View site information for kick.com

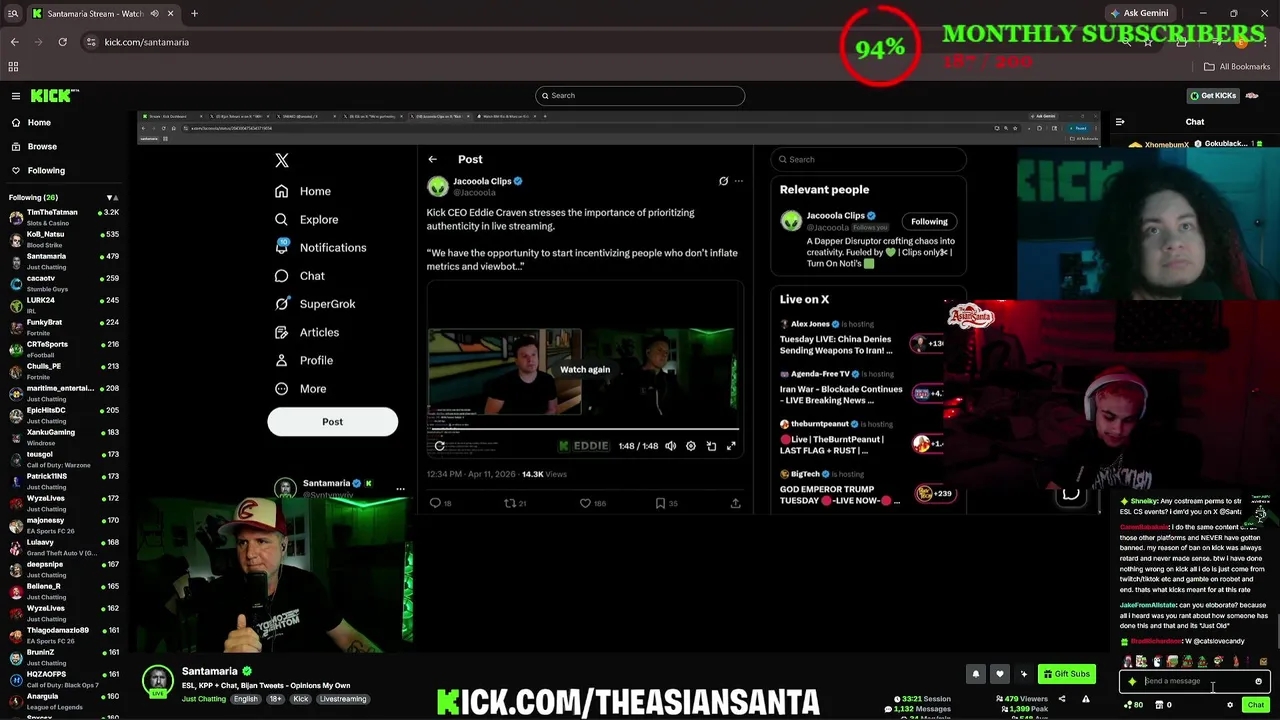91,42
